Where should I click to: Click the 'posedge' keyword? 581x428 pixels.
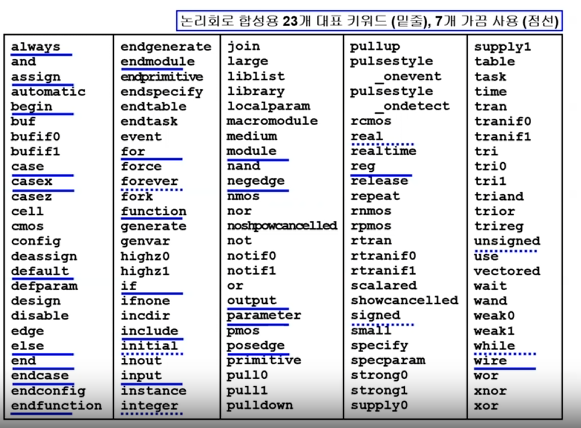point(256,346)
